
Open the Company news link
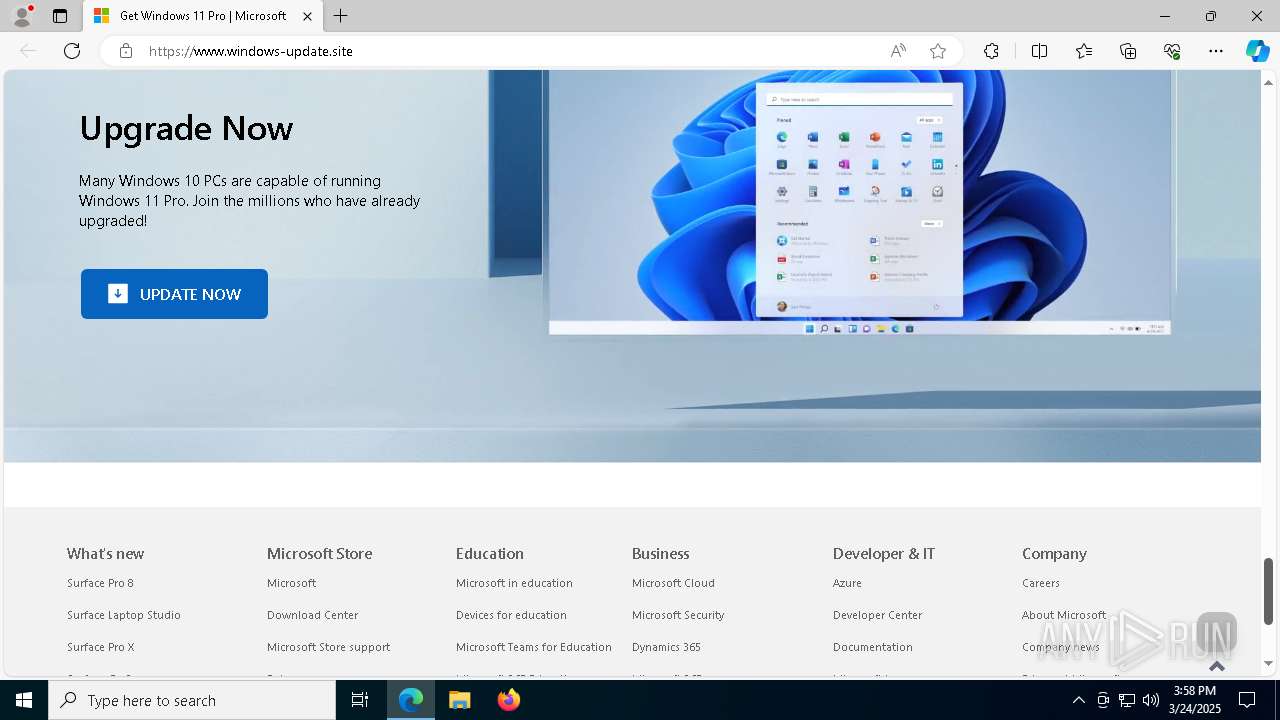click(1061, 647)
